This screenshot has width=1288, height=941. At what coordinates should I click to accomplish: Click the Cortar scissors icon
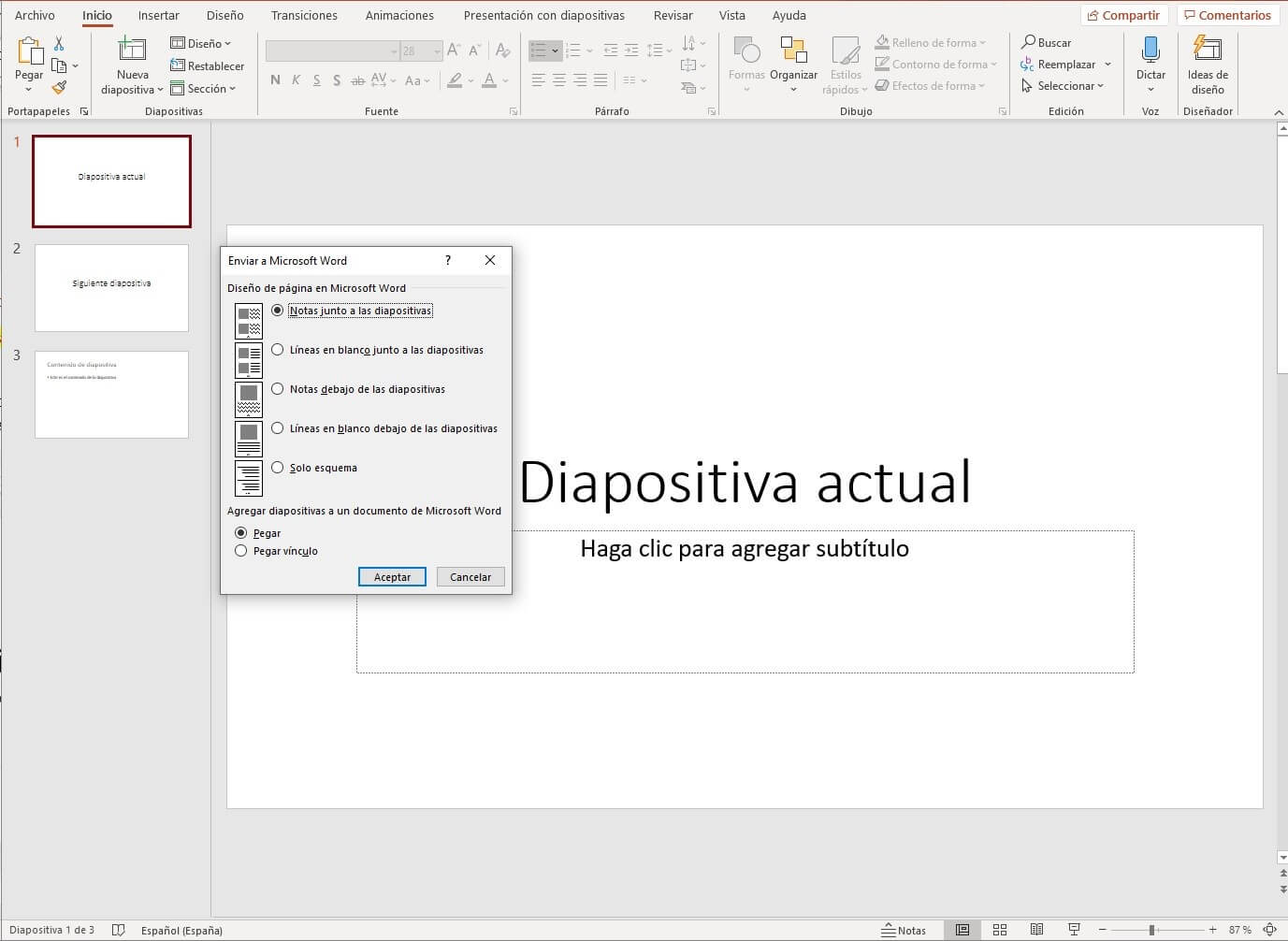click(x=59, y=44)
